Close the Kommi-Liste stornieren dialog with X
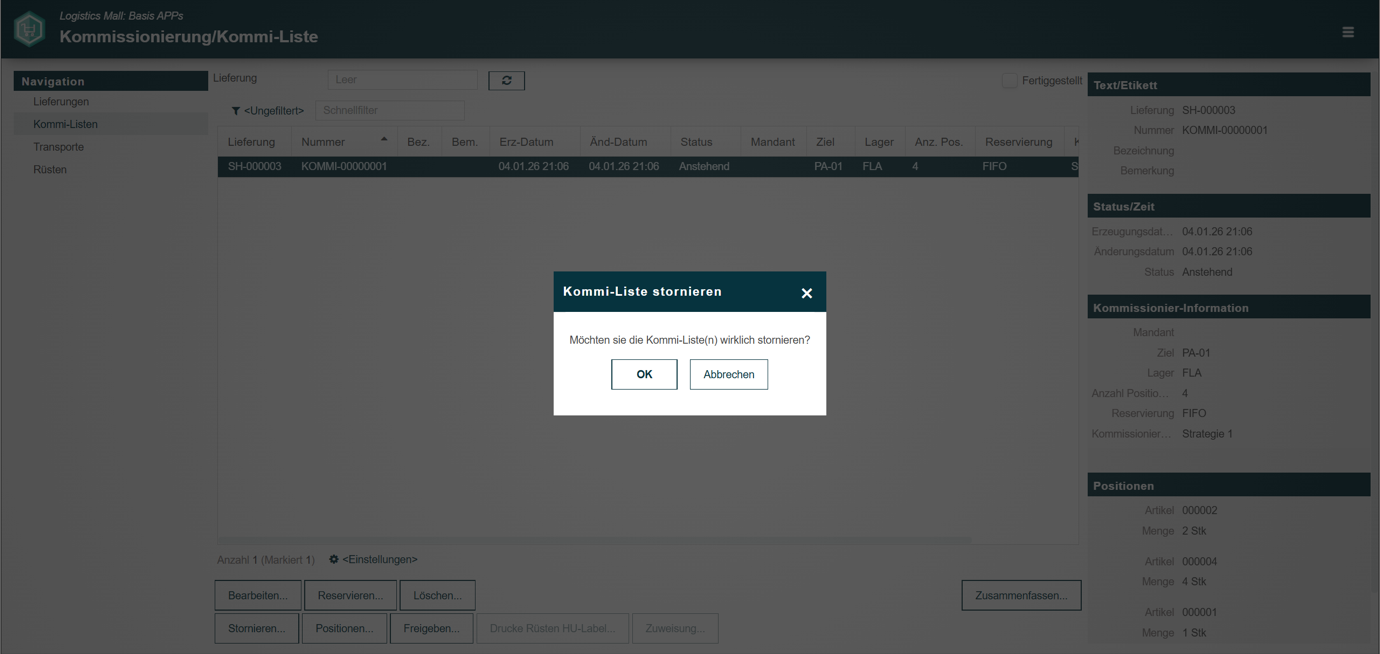Image resolution: width=1380 pixels, height=654 pixels. (x=806, y=293)
